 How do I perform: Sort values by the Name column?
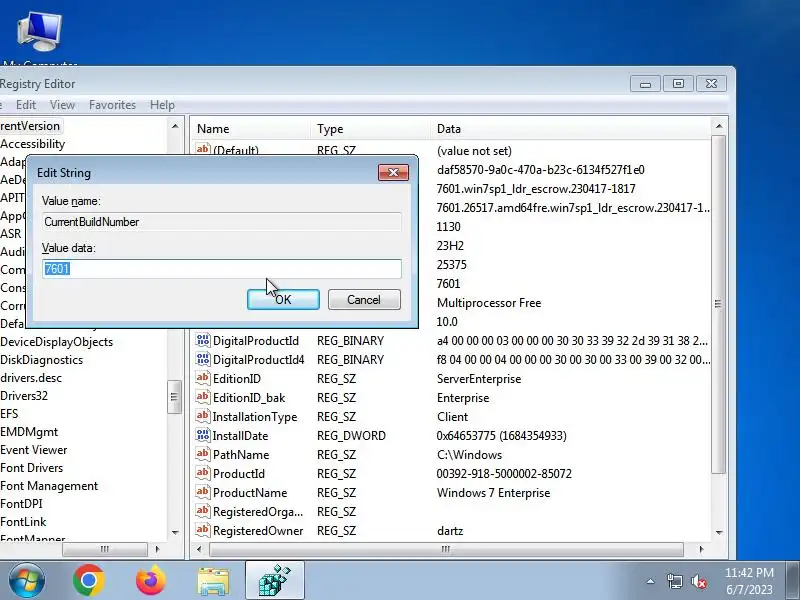click(250, 129)
